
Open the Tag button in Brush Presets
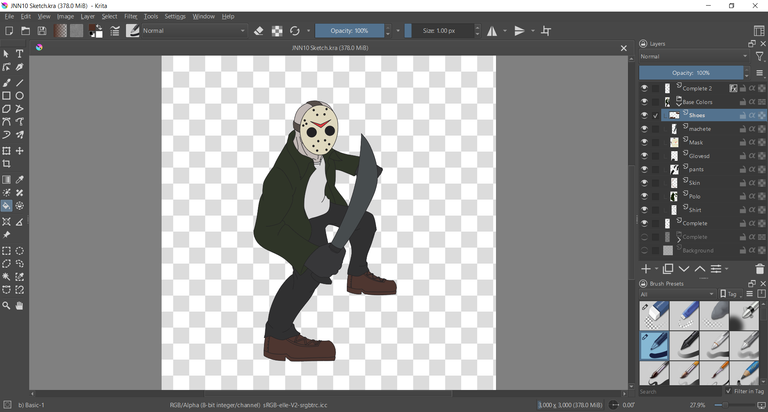[x=730, y=294]
